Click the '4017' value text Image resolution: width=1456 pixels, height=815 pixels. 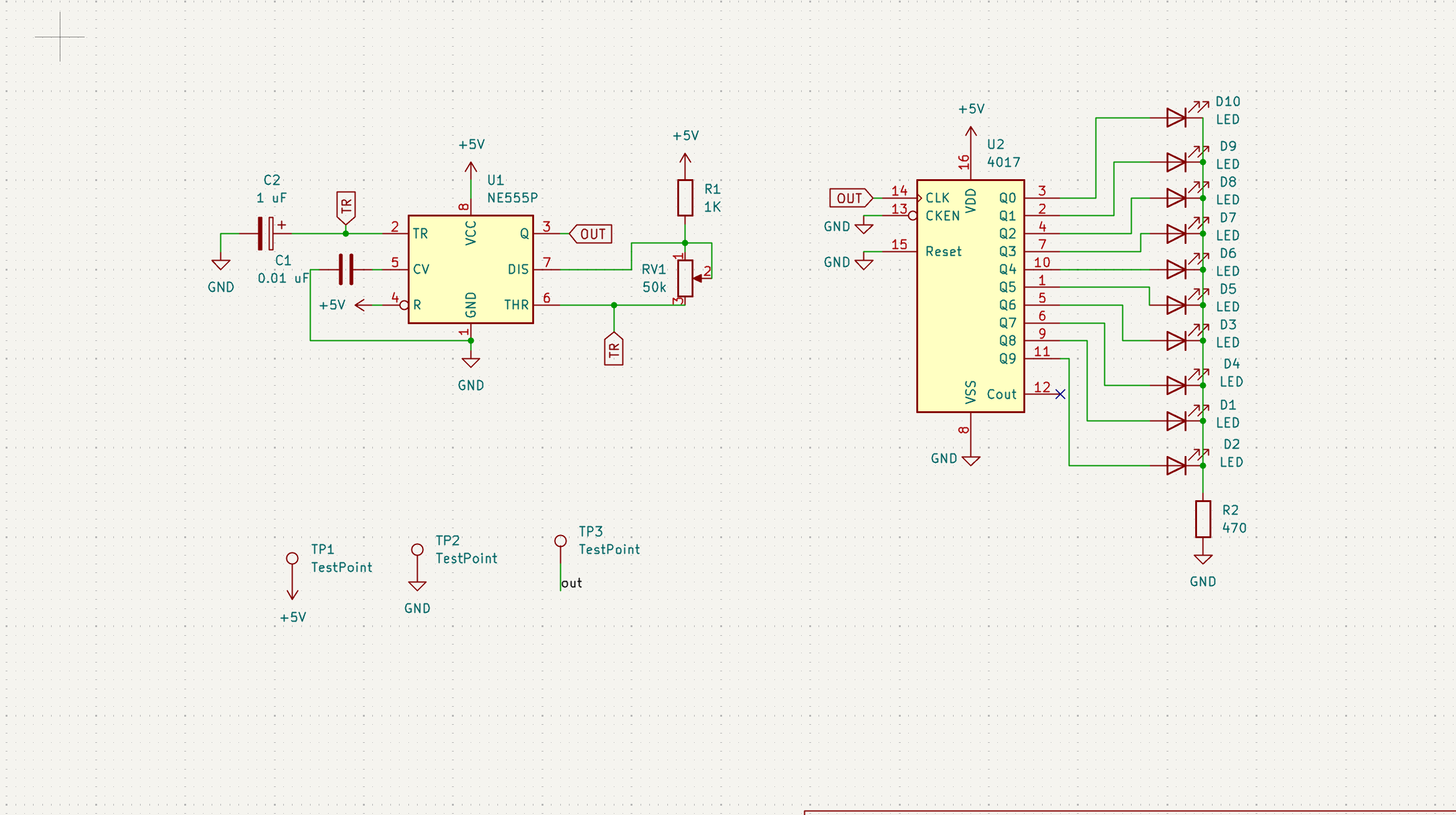click(x=1003, y=162)
